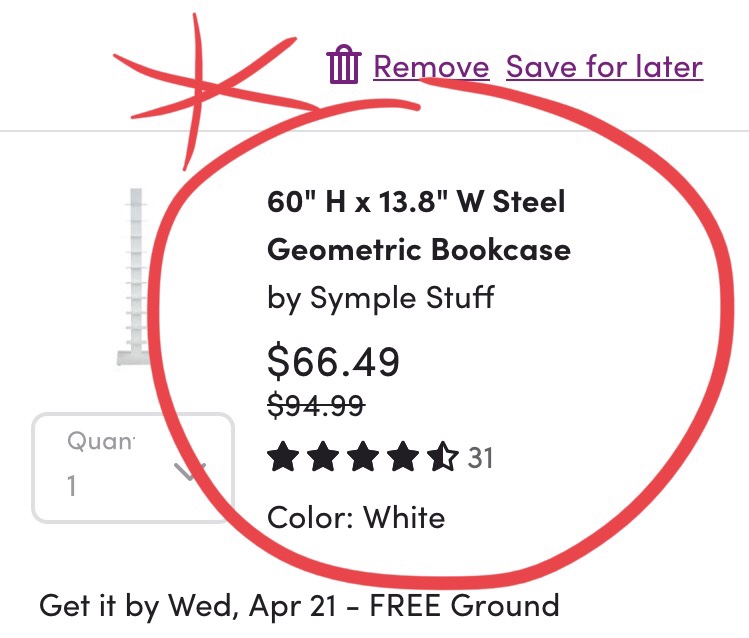749x638 pixels.
Task: Click Save for later link
Action: click(604, 67)
